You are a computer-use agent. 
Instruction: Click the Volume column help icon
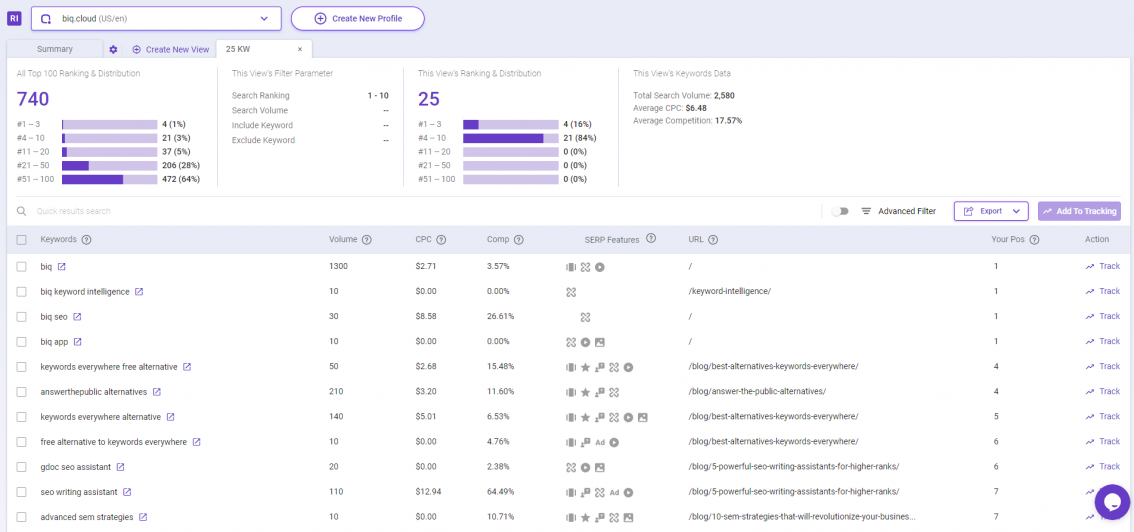click(367, 239)
